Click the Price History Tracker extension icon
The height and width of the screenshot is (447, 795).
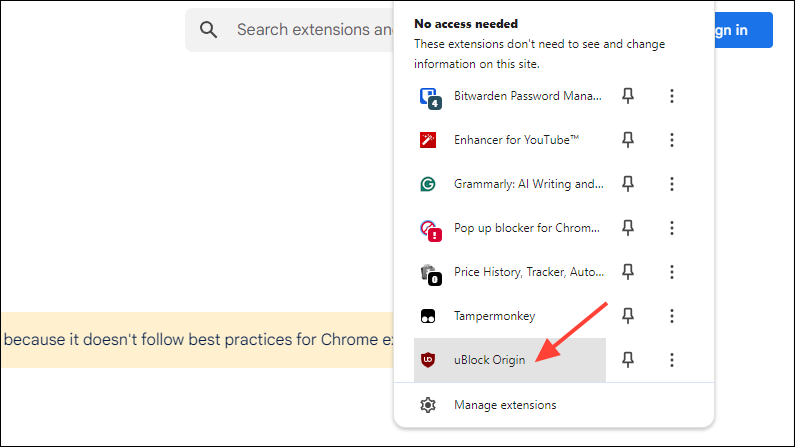point(430,275)
